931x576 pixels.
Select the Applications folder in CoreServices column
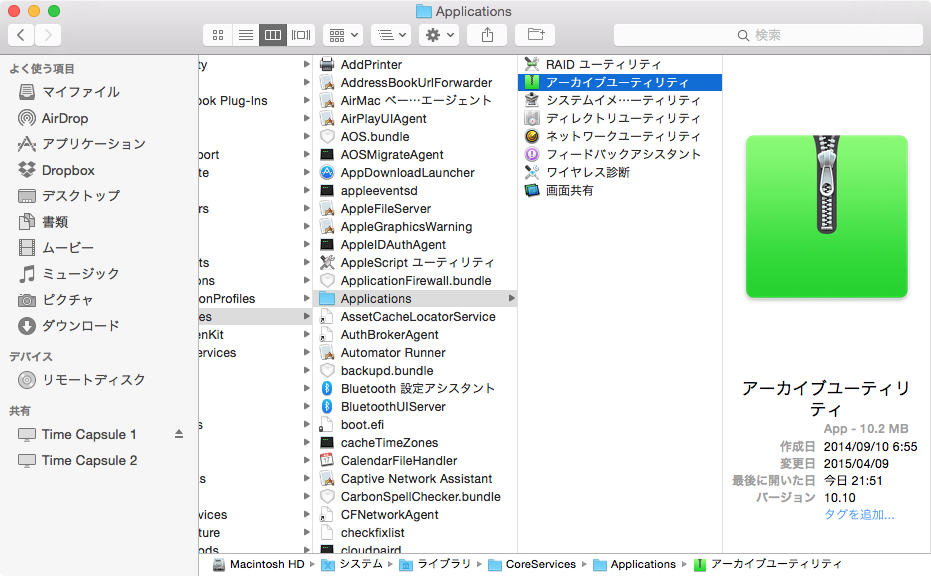pos(415,299)
